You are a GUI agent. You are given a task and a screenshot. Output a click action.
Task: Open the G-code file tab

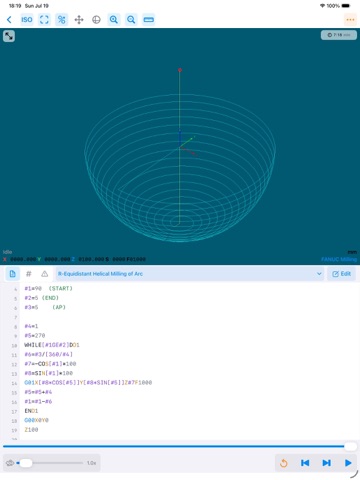pyautogui.click(x=12, y=274)
